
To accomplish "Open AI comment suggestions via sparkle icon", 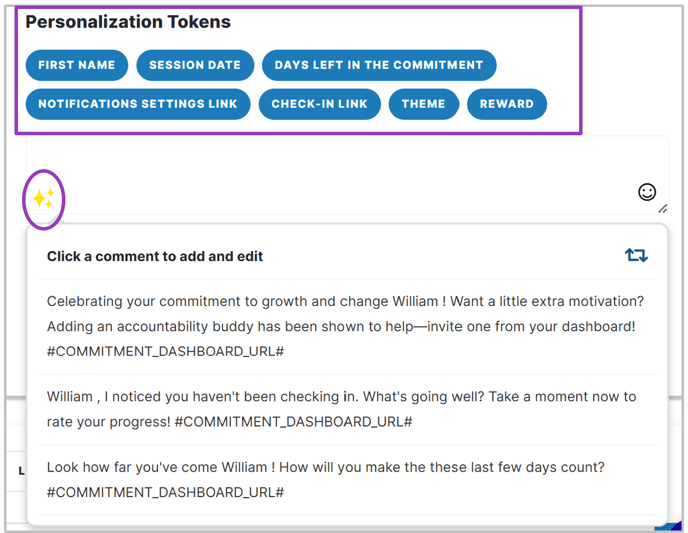I will tap(43, 199).
